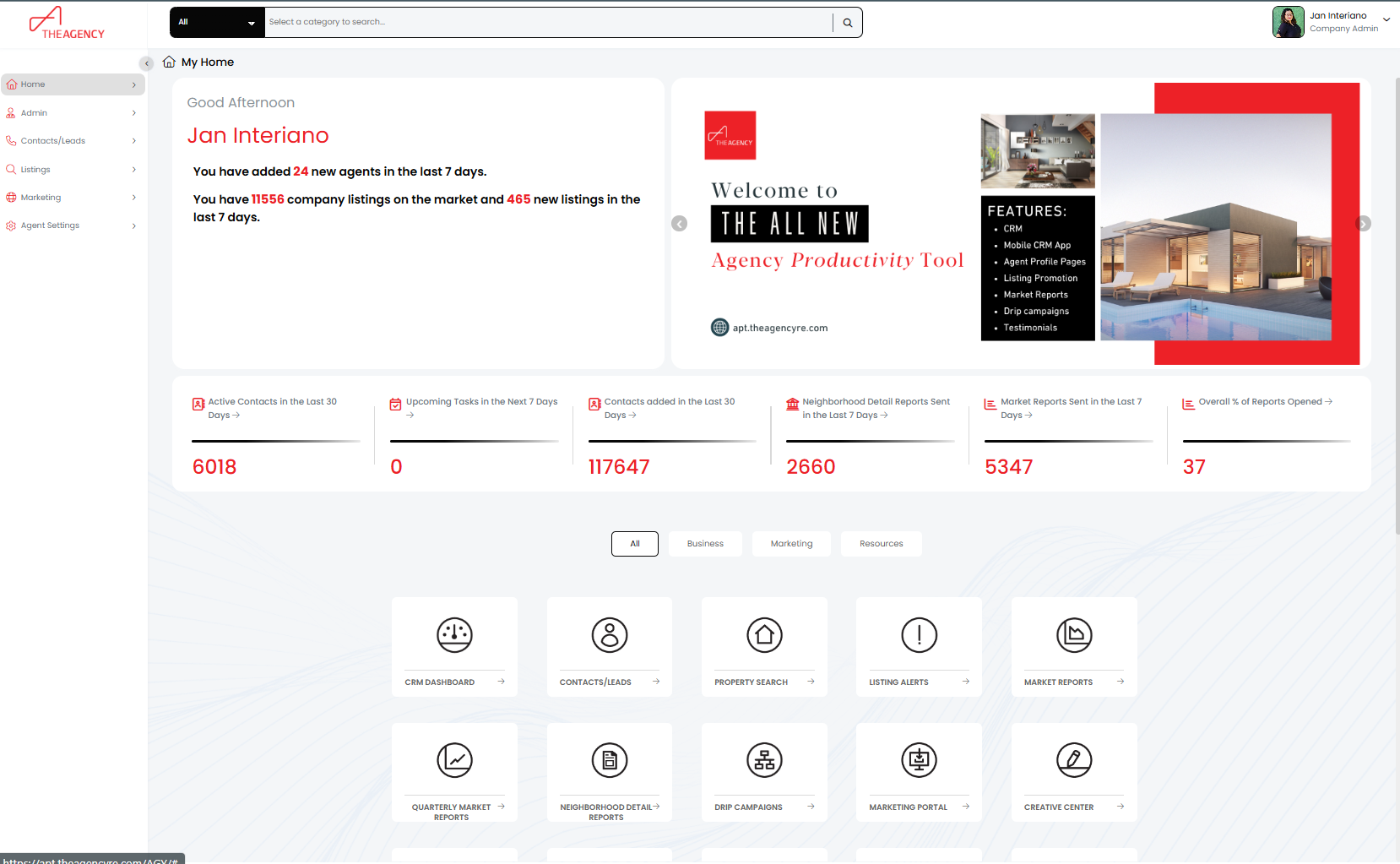Expand the Admin sidebar chevron
This screenshot has height=864, width=1400.
pos(134,113)
